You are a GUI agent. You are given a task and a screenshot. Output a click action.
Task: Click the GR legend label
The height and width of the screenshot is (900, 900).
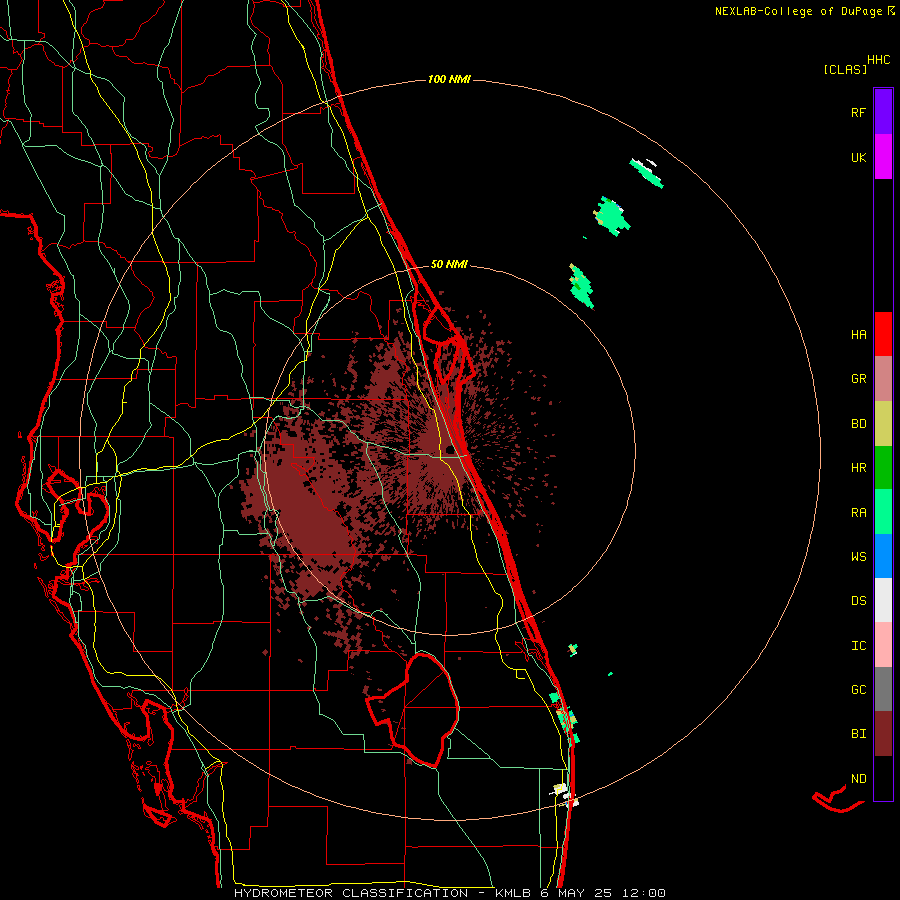tap(859, 379)
